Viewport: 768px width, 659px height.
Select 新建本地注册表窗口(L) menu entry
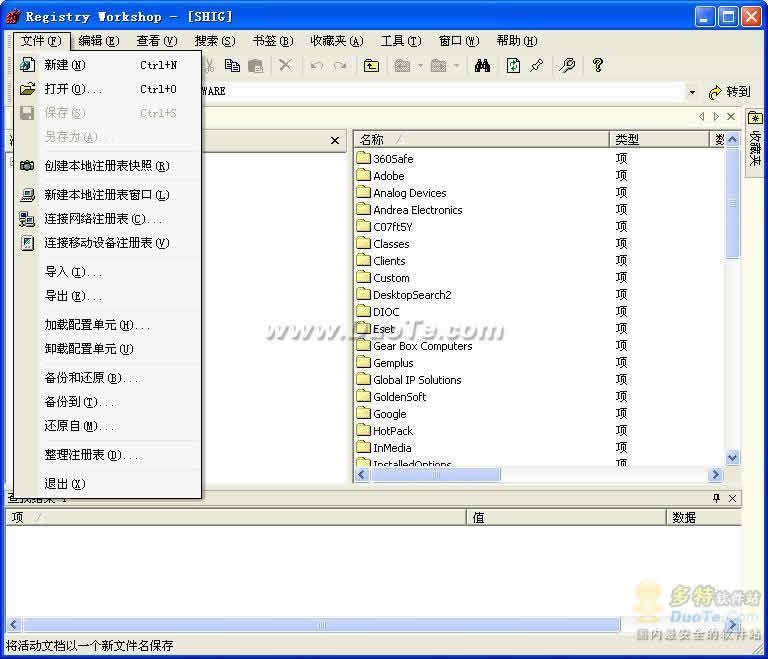[108, 195]
